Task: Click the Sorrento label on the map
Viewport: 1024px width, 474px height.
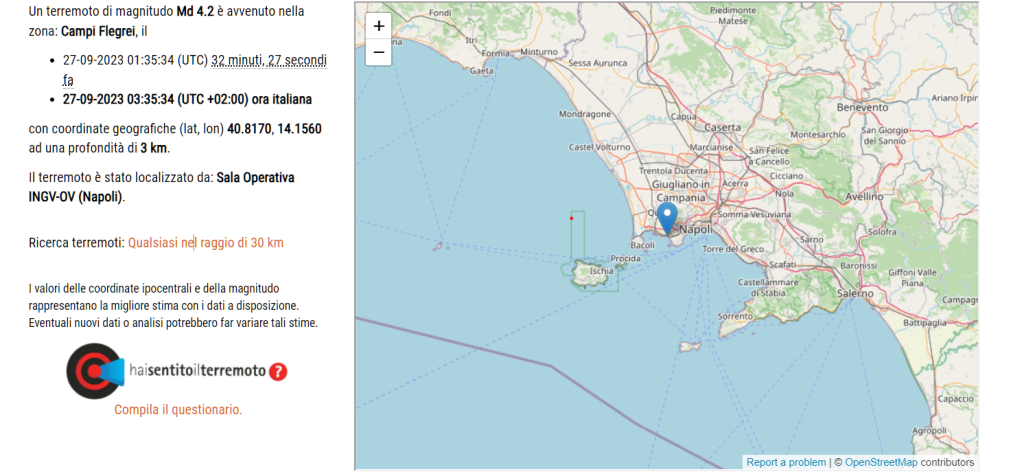Action: coord(735,316)
